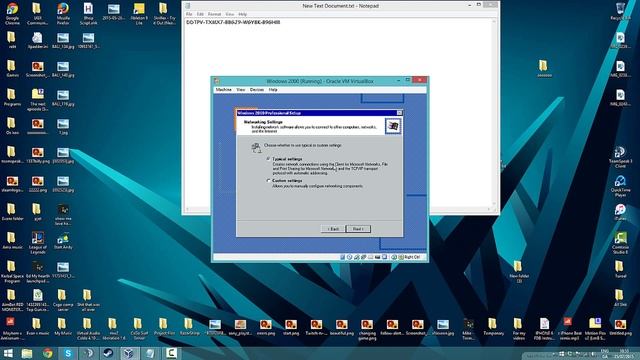
Task: Open the VirtualBox Devices menu
Action: 257,89
